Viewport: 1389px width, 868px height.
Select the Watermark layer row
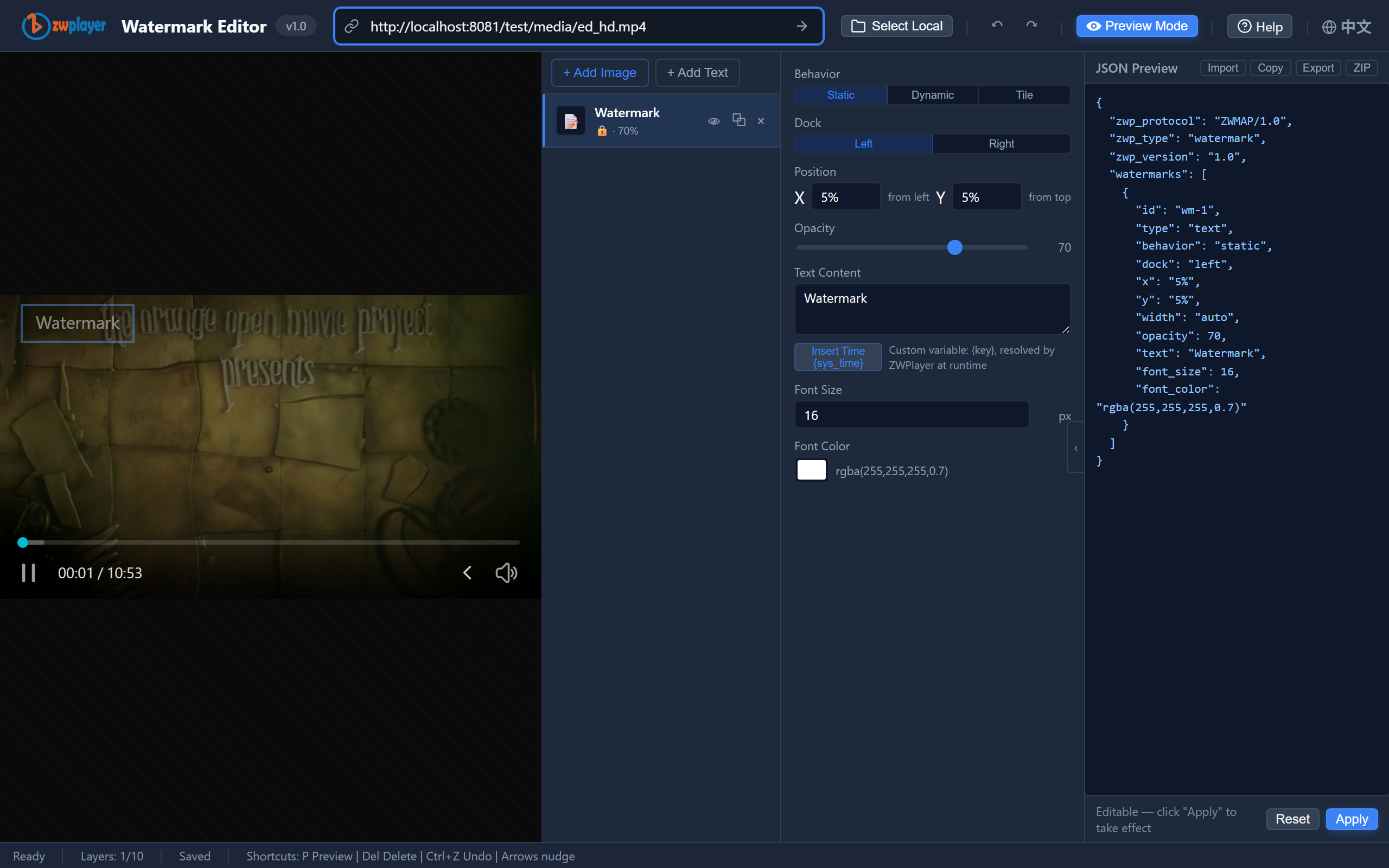click(661, 120)
